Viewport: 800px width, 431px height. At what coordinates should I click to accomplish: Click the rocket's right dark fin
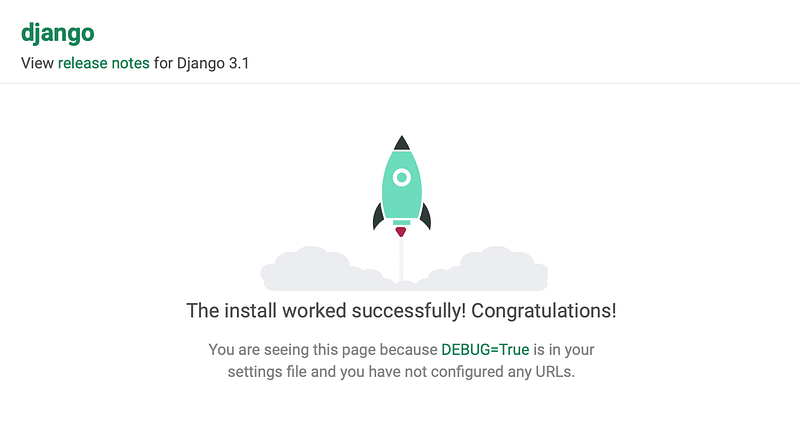pos(426,216)
